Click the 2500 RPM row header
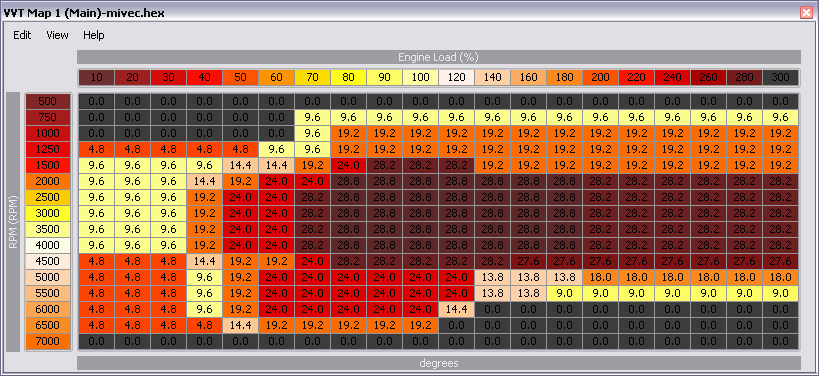 48,197
